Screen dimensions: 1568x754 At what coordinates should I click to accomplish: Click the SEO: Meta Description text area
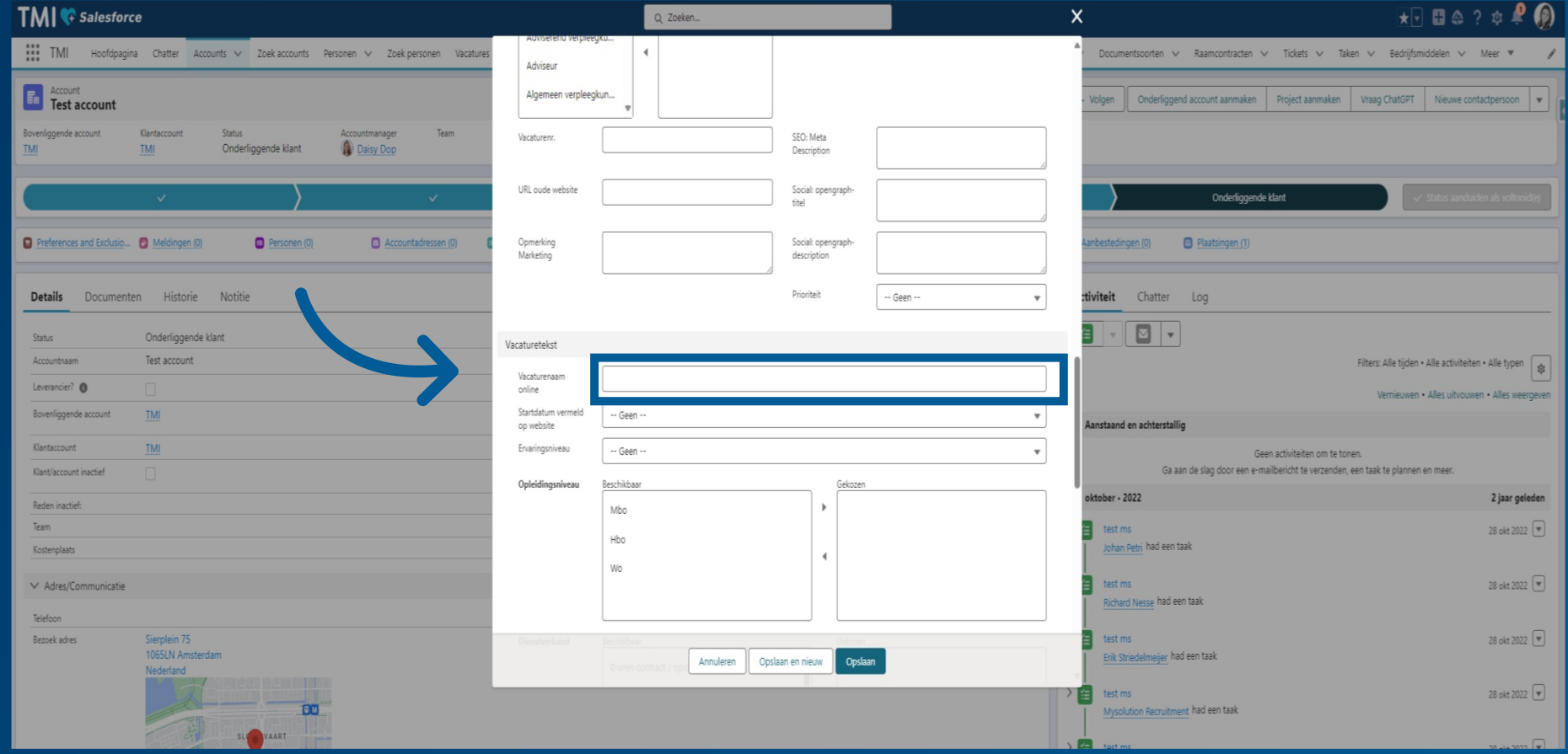click(961, 147)
